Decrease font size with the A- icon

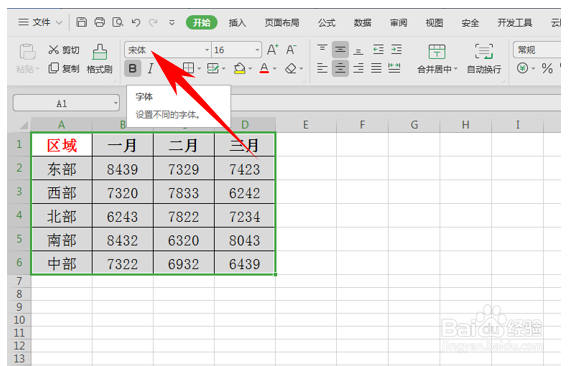tap(291, 50)
